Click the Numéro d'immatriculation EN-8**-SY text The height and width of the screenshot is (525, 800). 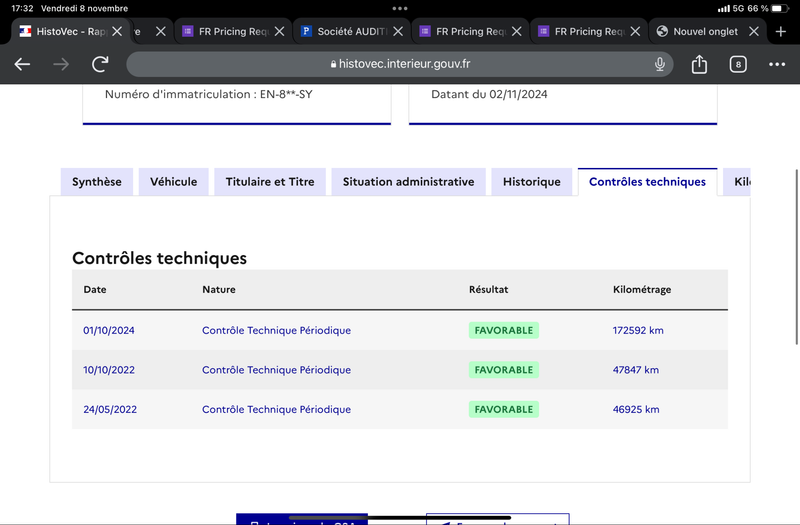209,94
